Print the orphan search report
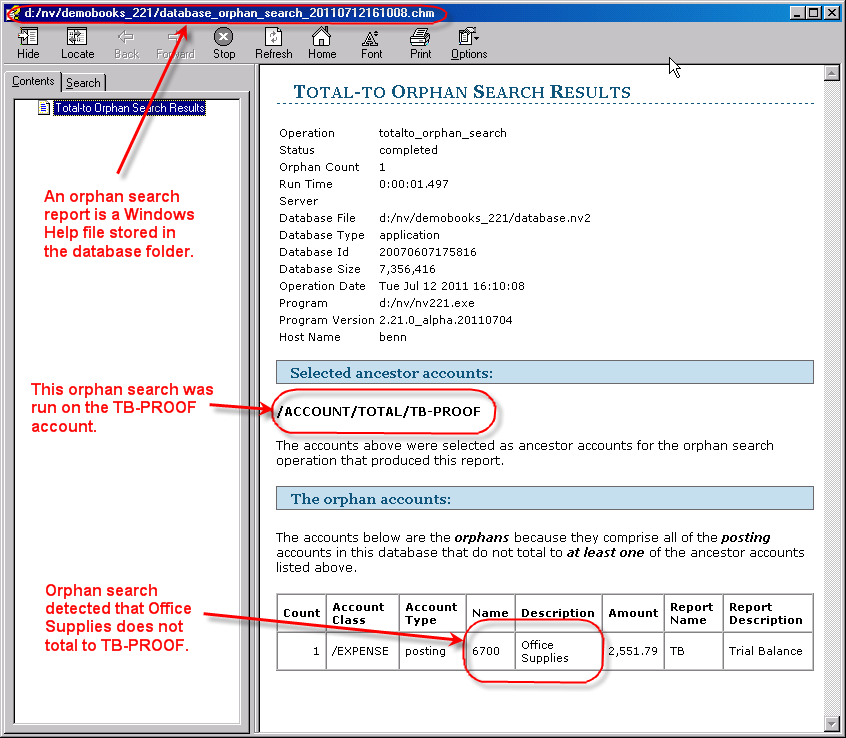 tap(420, 43)
